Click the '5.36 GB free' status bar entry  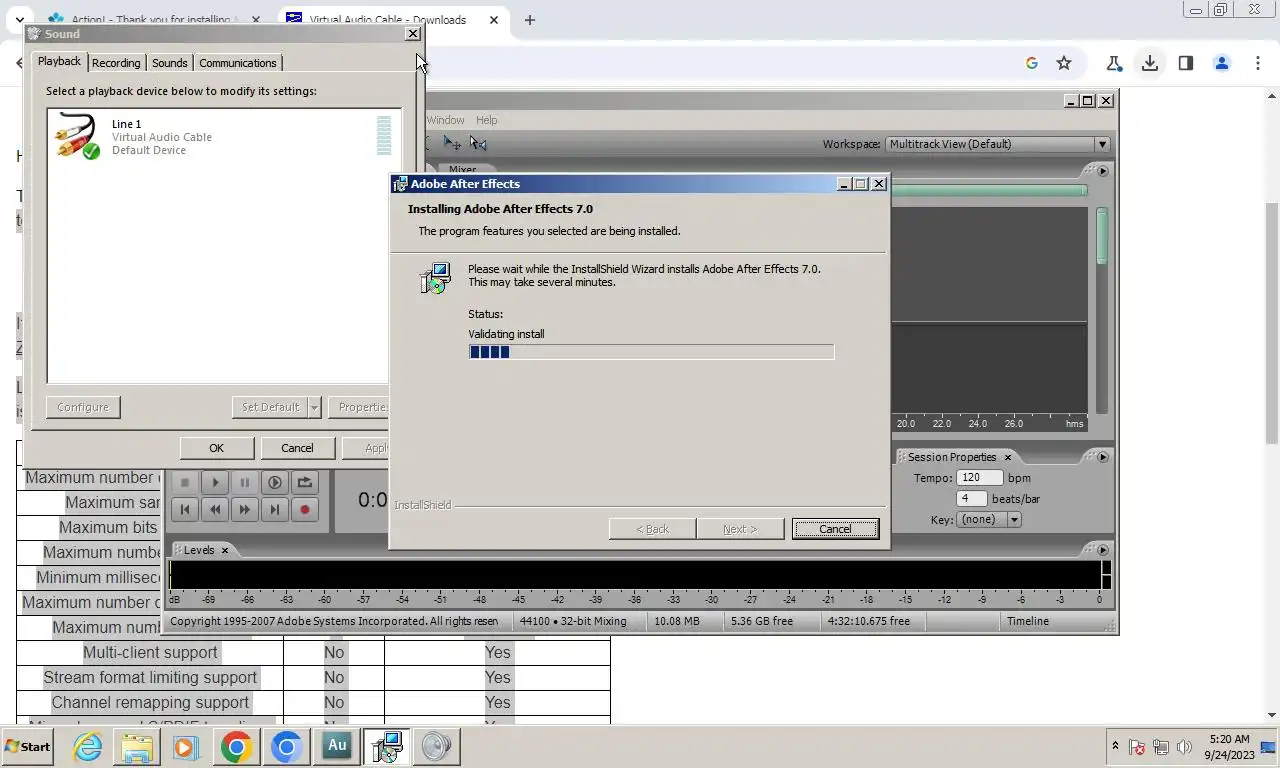[x=762, y=621]
